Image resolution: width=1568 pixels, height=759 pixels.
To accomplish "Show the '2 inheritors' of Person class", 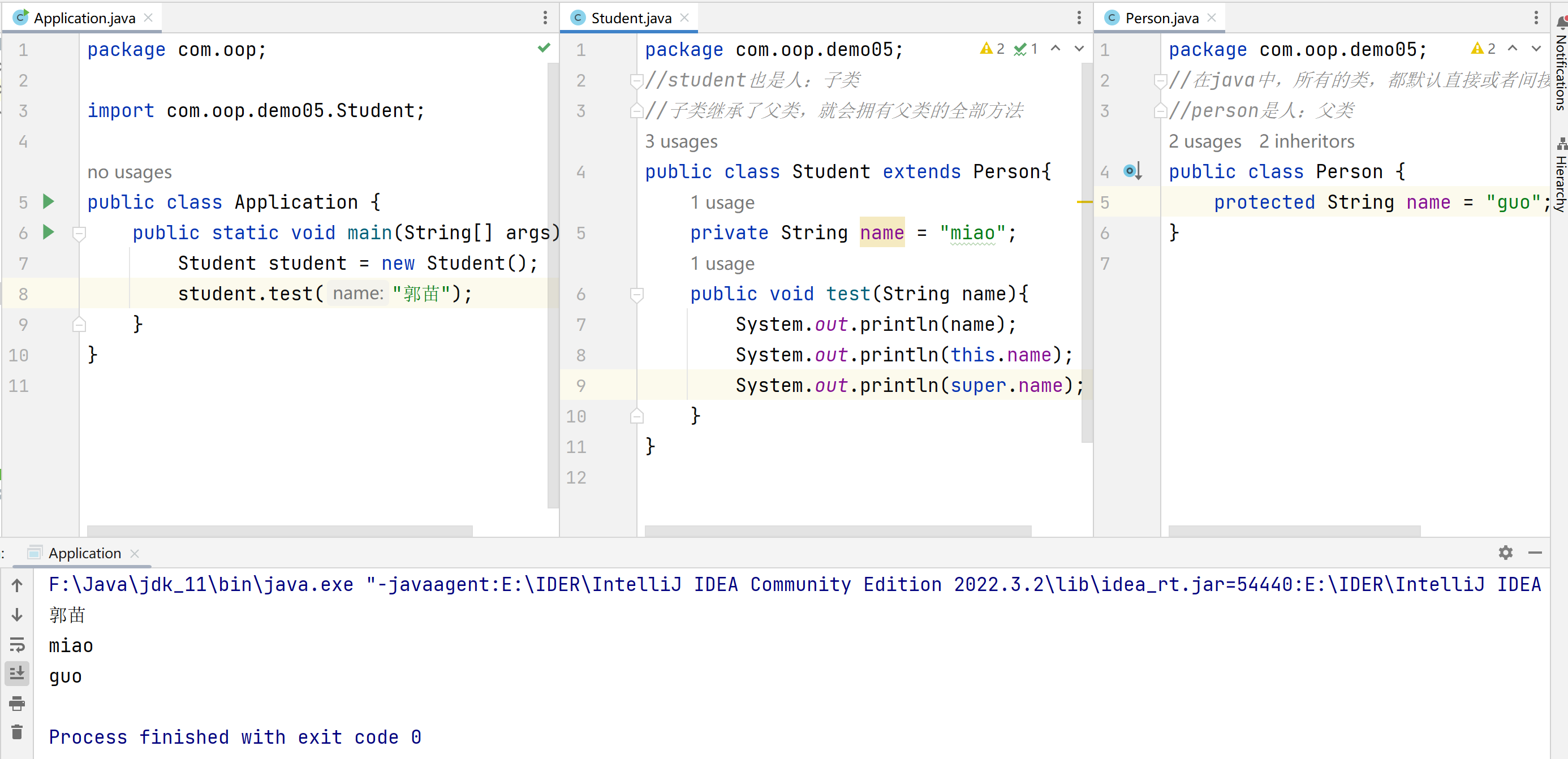I will 1306,141.
